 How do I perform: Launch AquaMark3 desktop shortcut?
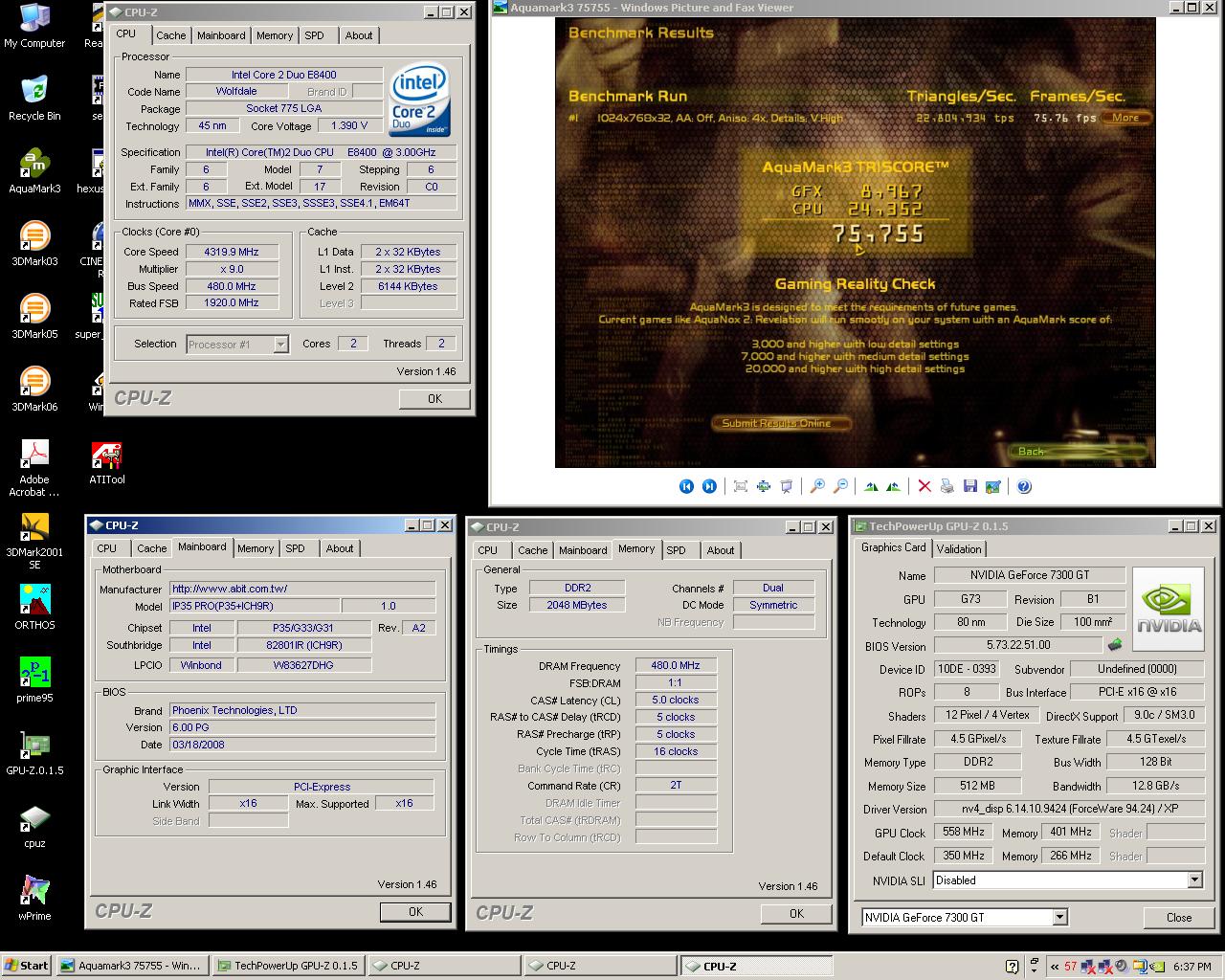(x=34, y=171)
